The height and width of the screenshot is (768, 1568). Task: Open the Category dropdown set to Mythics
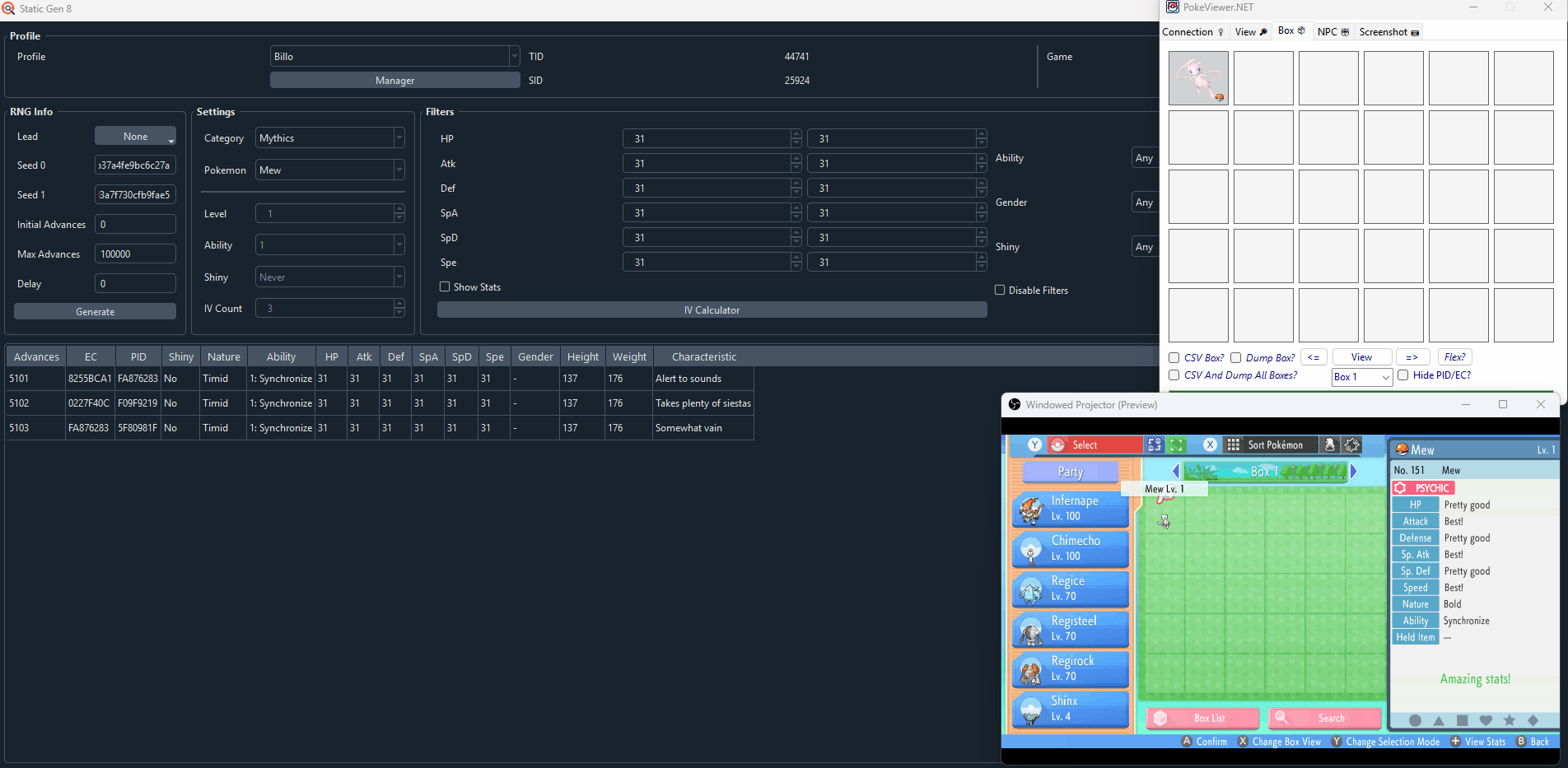[x=329, y=137]
